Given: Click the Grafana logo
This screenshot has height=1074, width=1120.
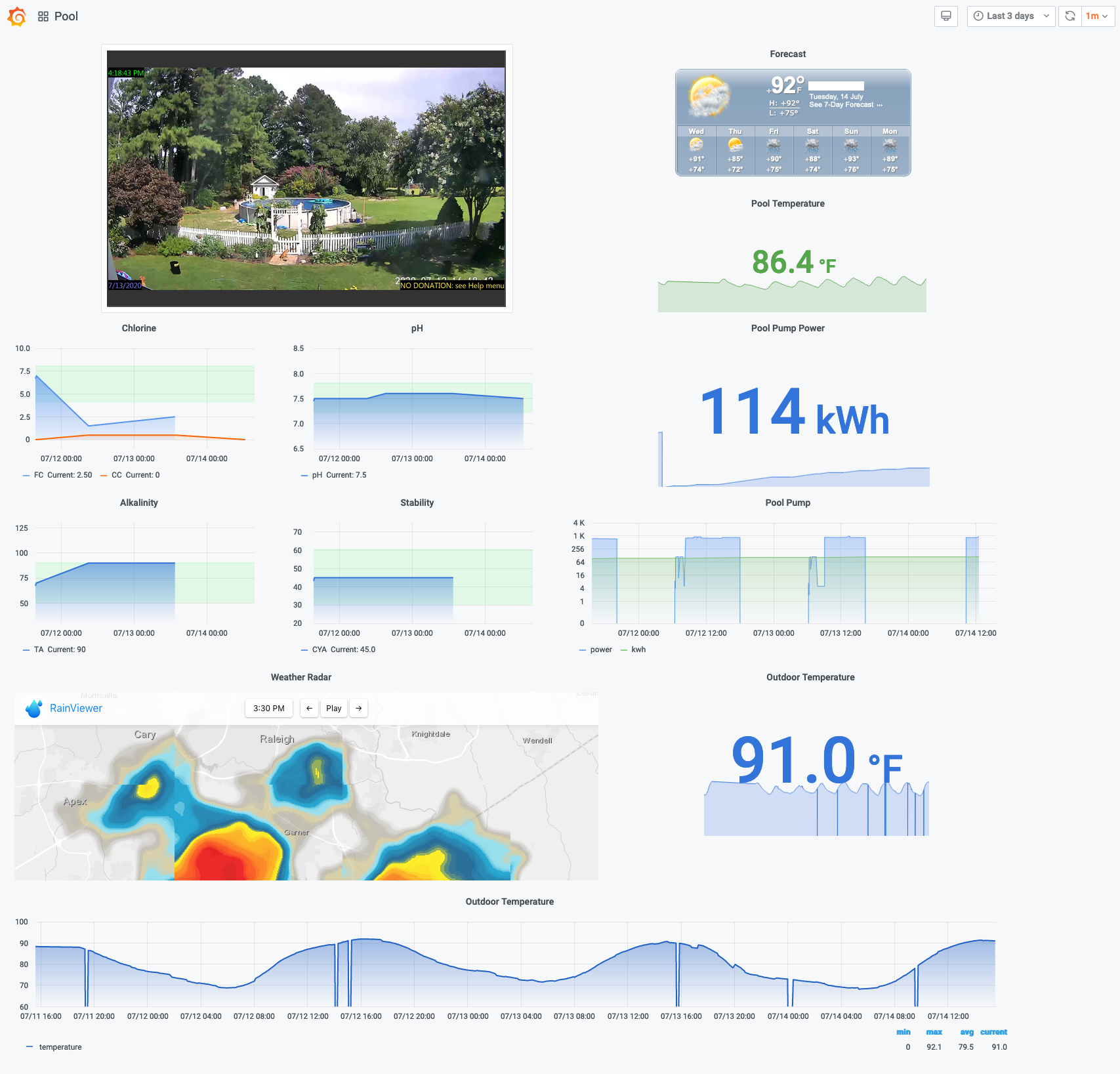Looking at the screenshot, I should click(x=17, y=16).
